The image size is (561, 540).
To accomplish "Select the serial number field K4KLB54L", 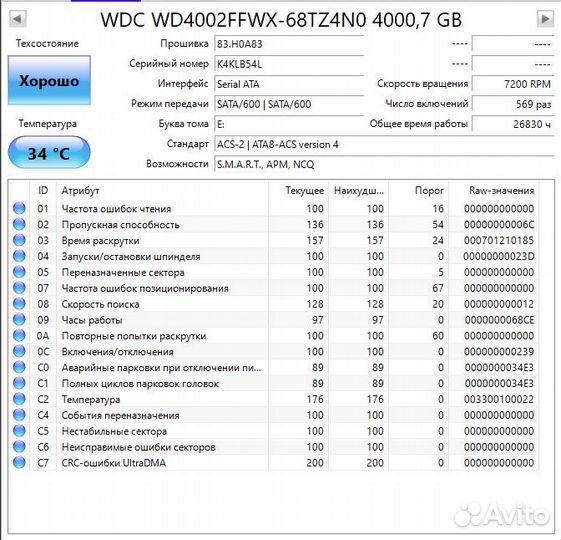I will pos(289,64).
